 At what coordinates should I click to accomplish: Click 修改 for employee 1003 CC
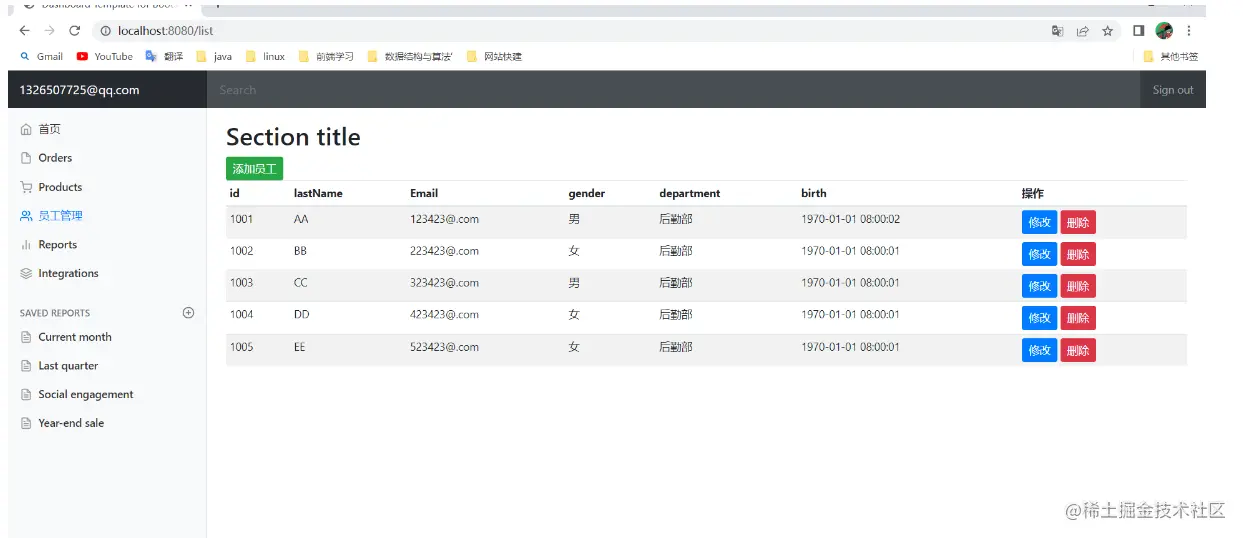[x=1039, y=286]
